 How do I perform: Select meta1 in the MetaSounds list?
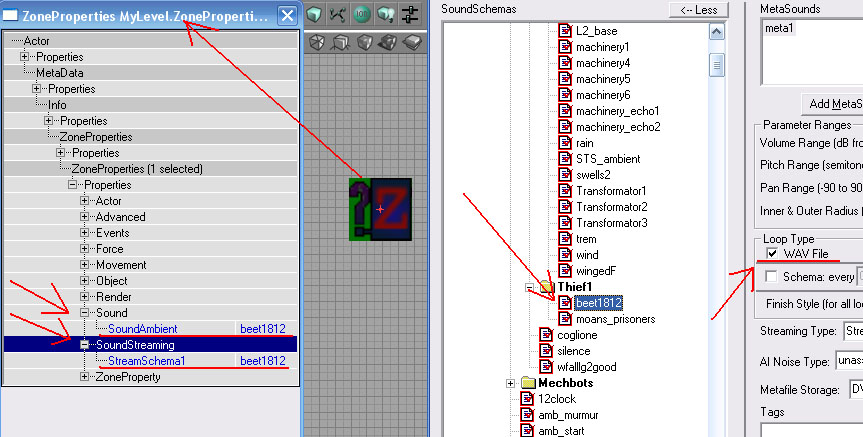(778, 28)
